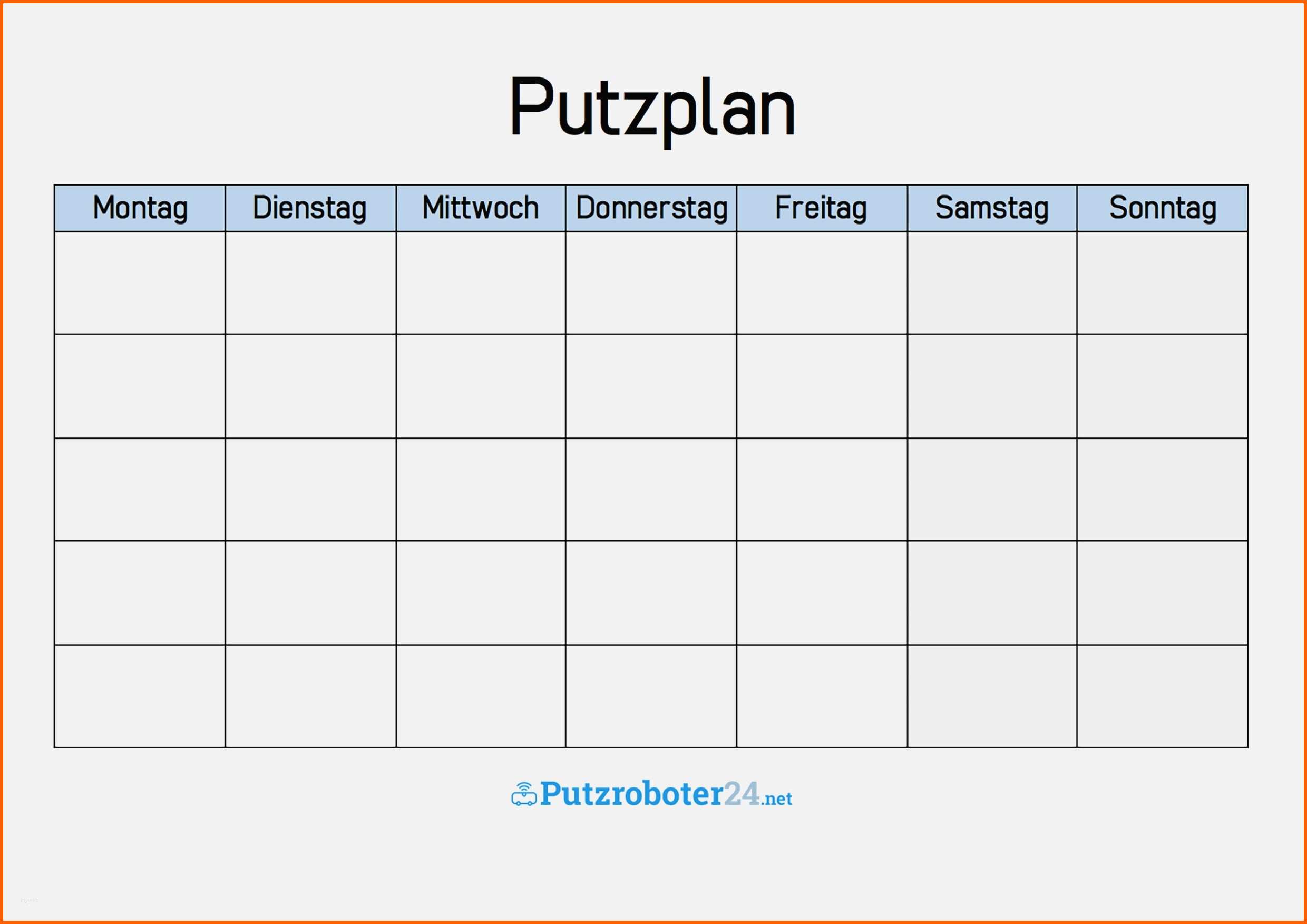Select the Montag column header
Image resolution: width=1307 pixels, height=924 pixels.
tap(140, 208)
